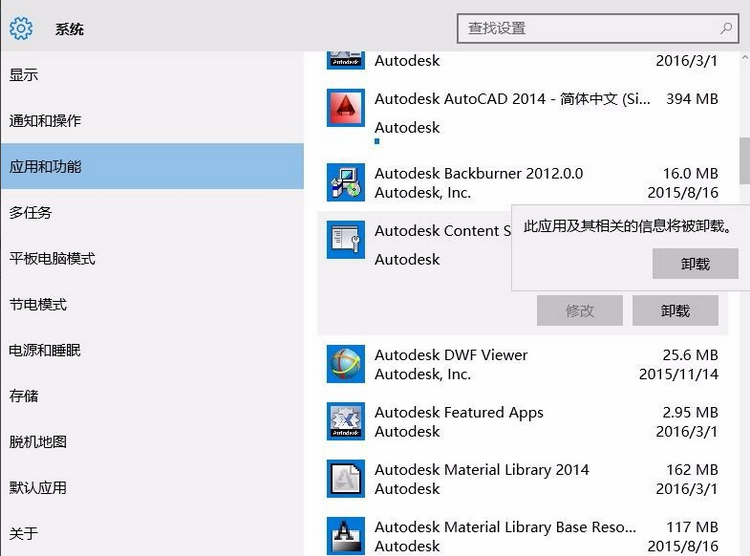The height and width of the screenshot is (556, 750).
Task: Confirm 卸载 in the popup
Action: [x=695, y=264]
